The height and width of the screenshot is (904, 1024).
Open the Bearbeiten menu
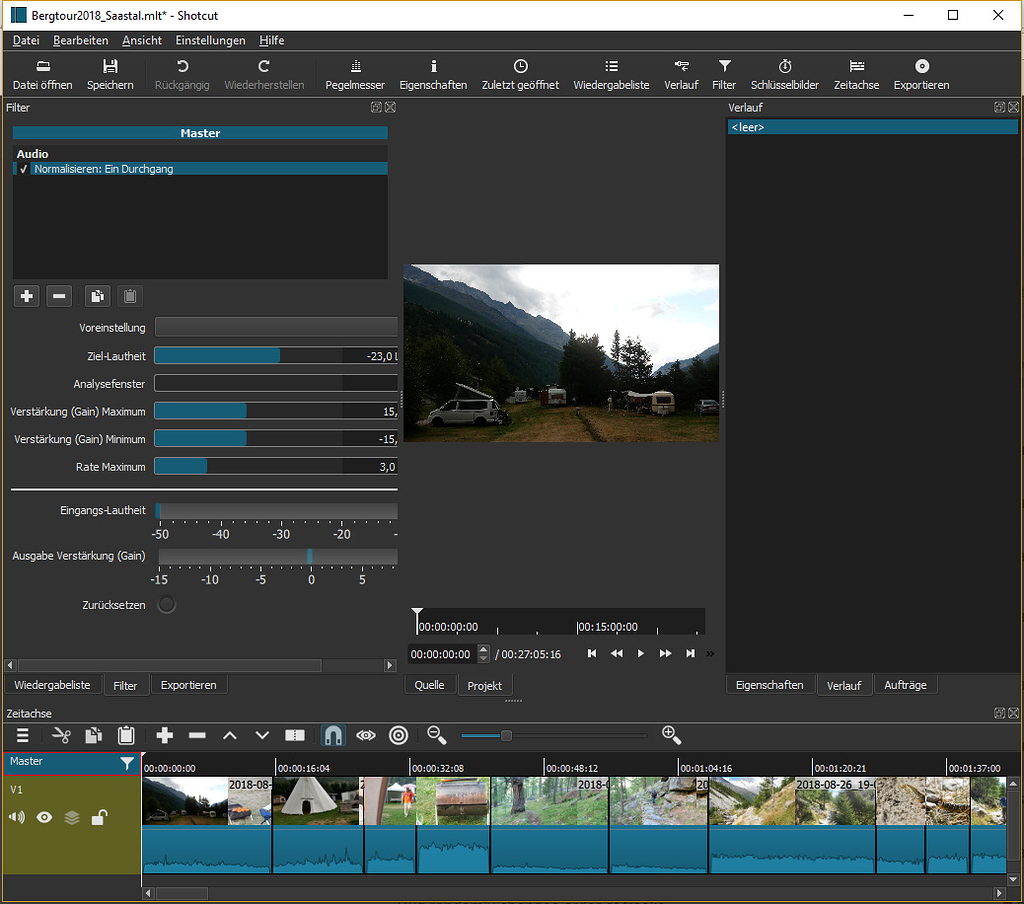coord(80,40)
